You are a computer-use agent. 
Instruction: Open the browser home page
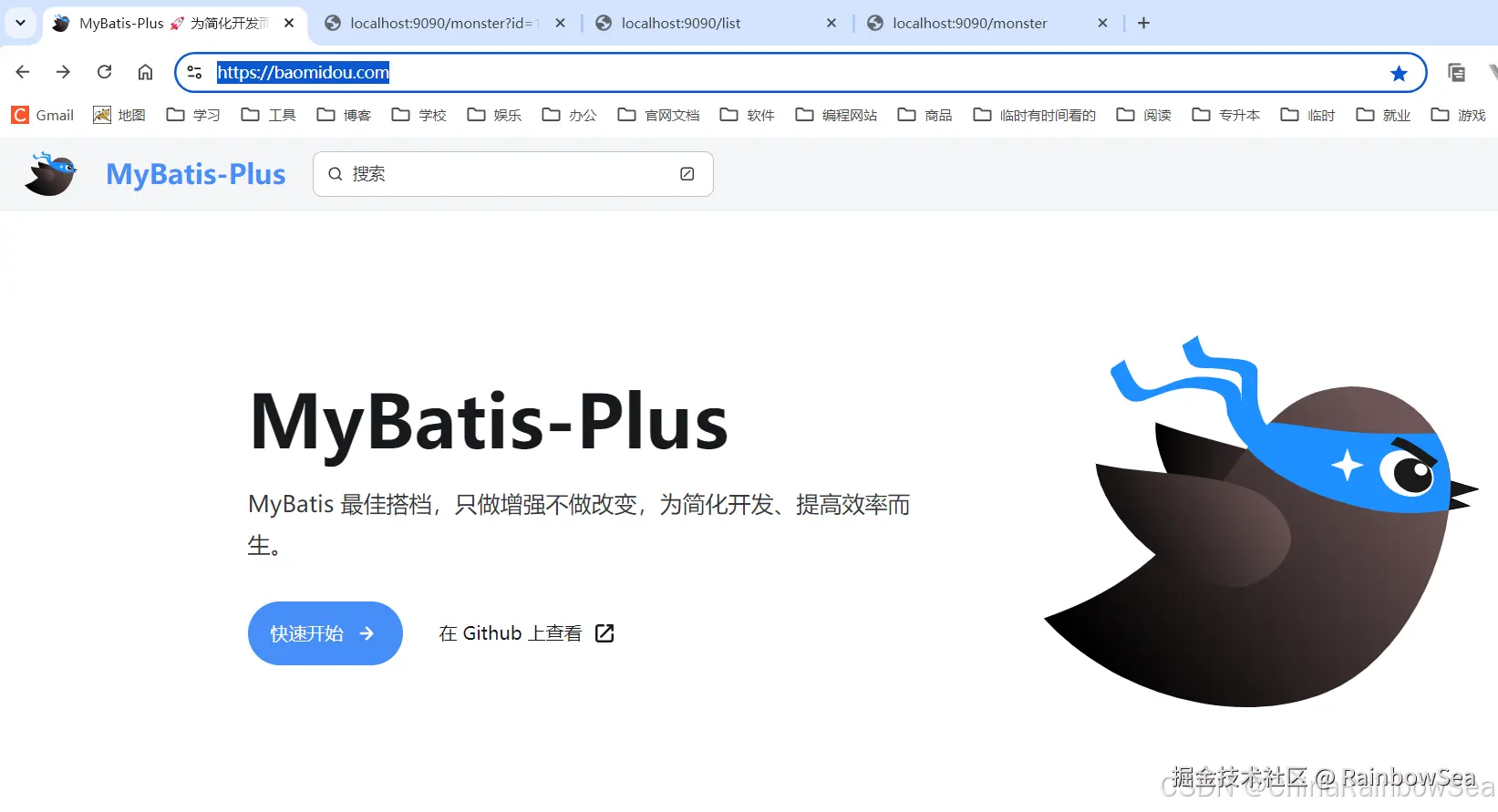coord(145,72)
